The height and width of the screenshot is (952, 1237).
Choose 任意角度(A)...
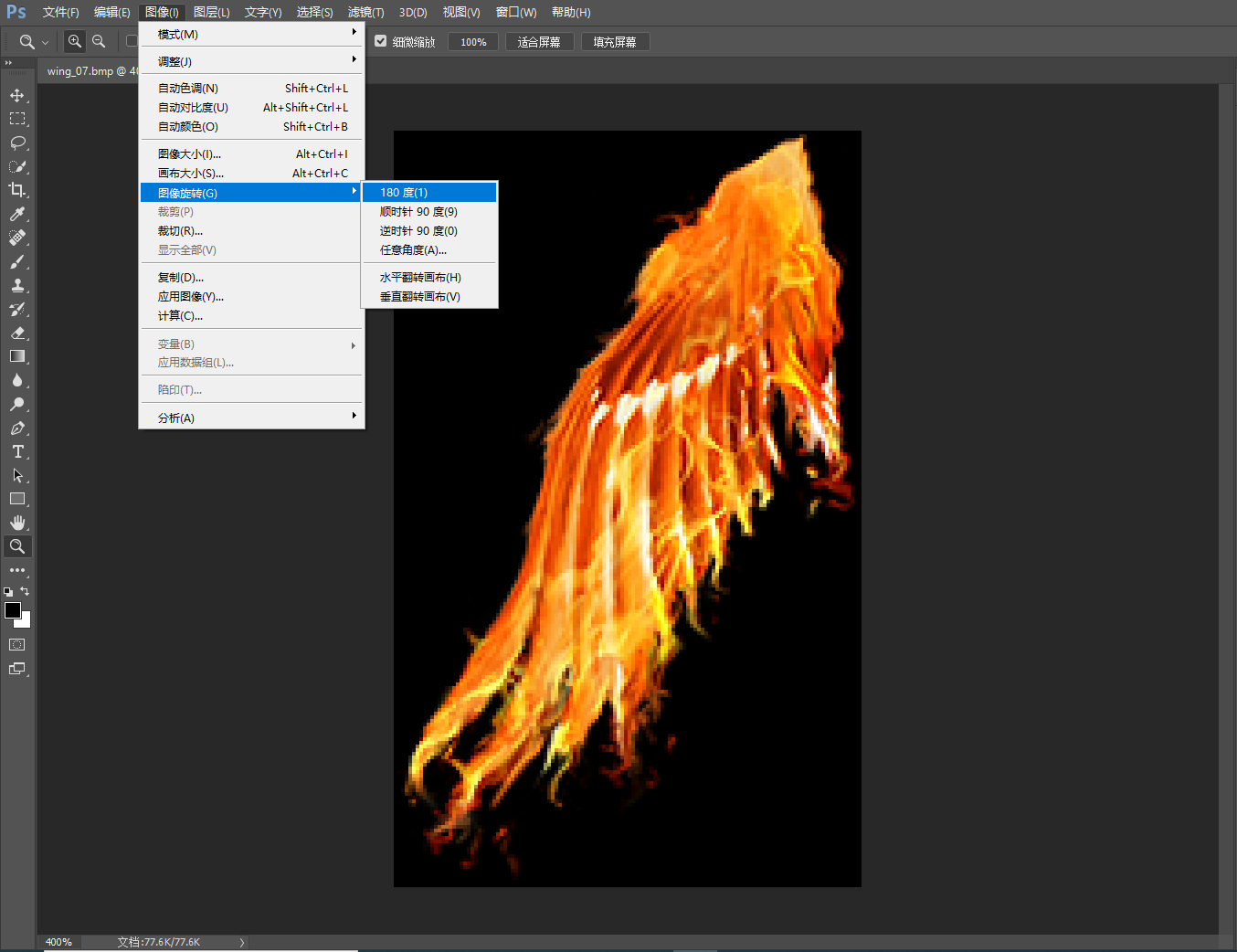tap(429, 249)
